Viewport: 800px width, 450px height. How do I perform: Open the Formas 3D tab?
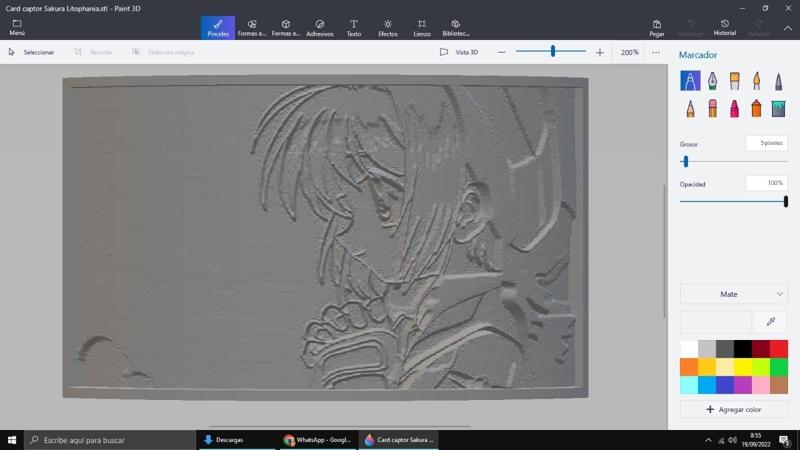[286, 28]
